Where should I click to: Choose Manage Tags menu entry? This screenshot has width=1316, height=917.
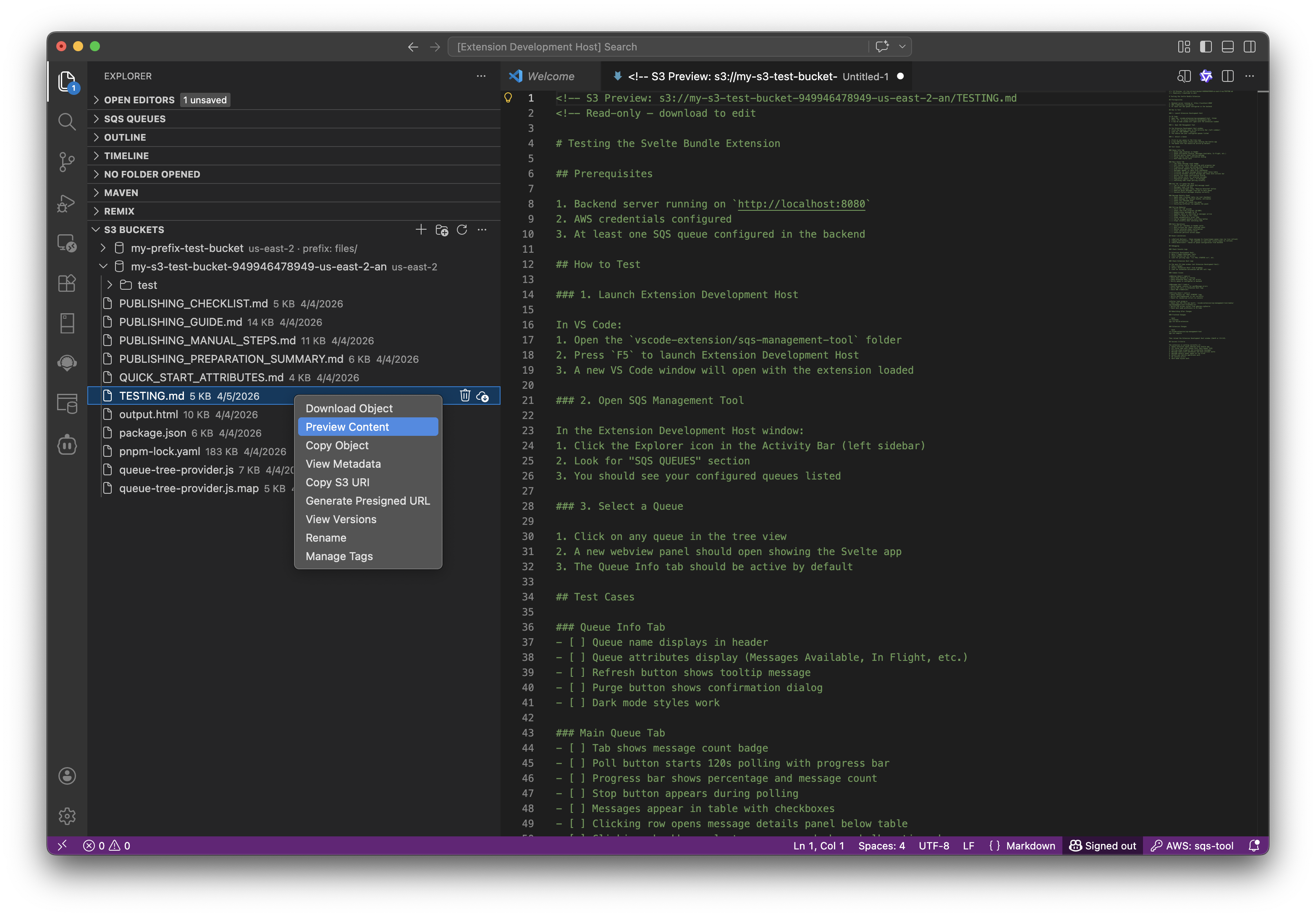pos(368,556)
